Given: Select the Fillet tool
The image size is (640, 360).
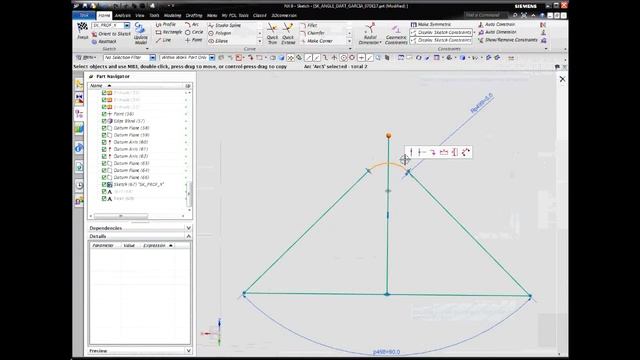Looking at the screenshot, I should (309, 25).
